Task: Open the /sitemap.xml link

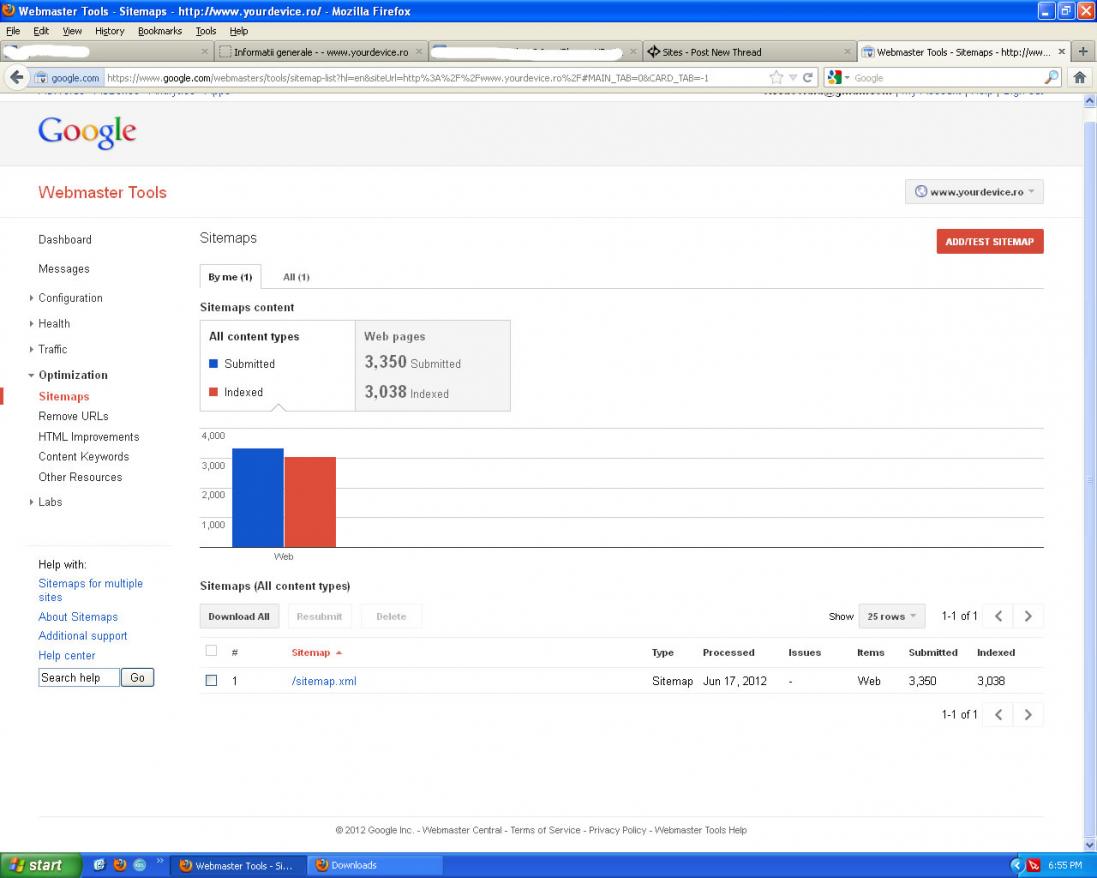Action: [x=324, y=681]
